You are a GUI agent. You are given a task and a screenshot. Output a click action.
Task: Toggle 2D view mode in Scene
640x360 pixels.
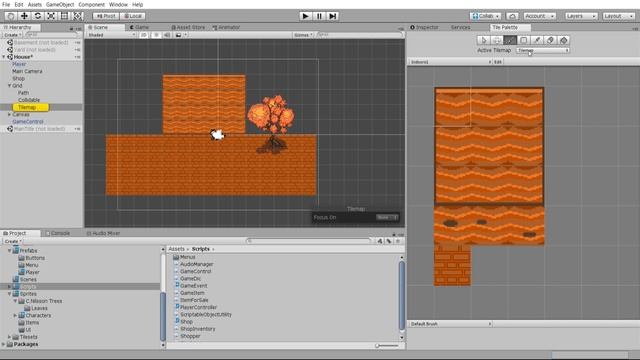click(144, 35)
